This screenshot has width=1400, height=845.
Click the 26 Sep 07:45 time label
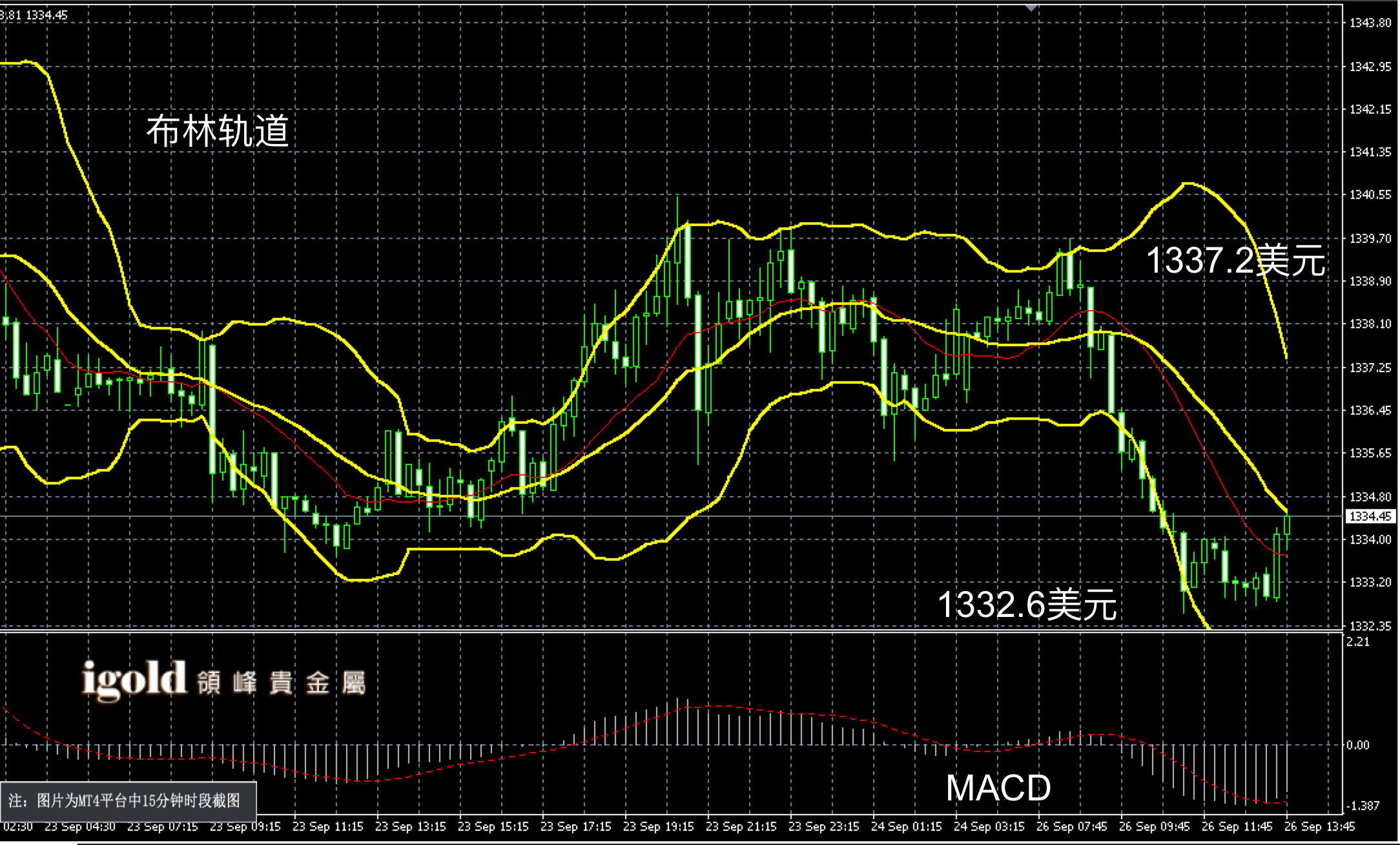coord(1071,826)
